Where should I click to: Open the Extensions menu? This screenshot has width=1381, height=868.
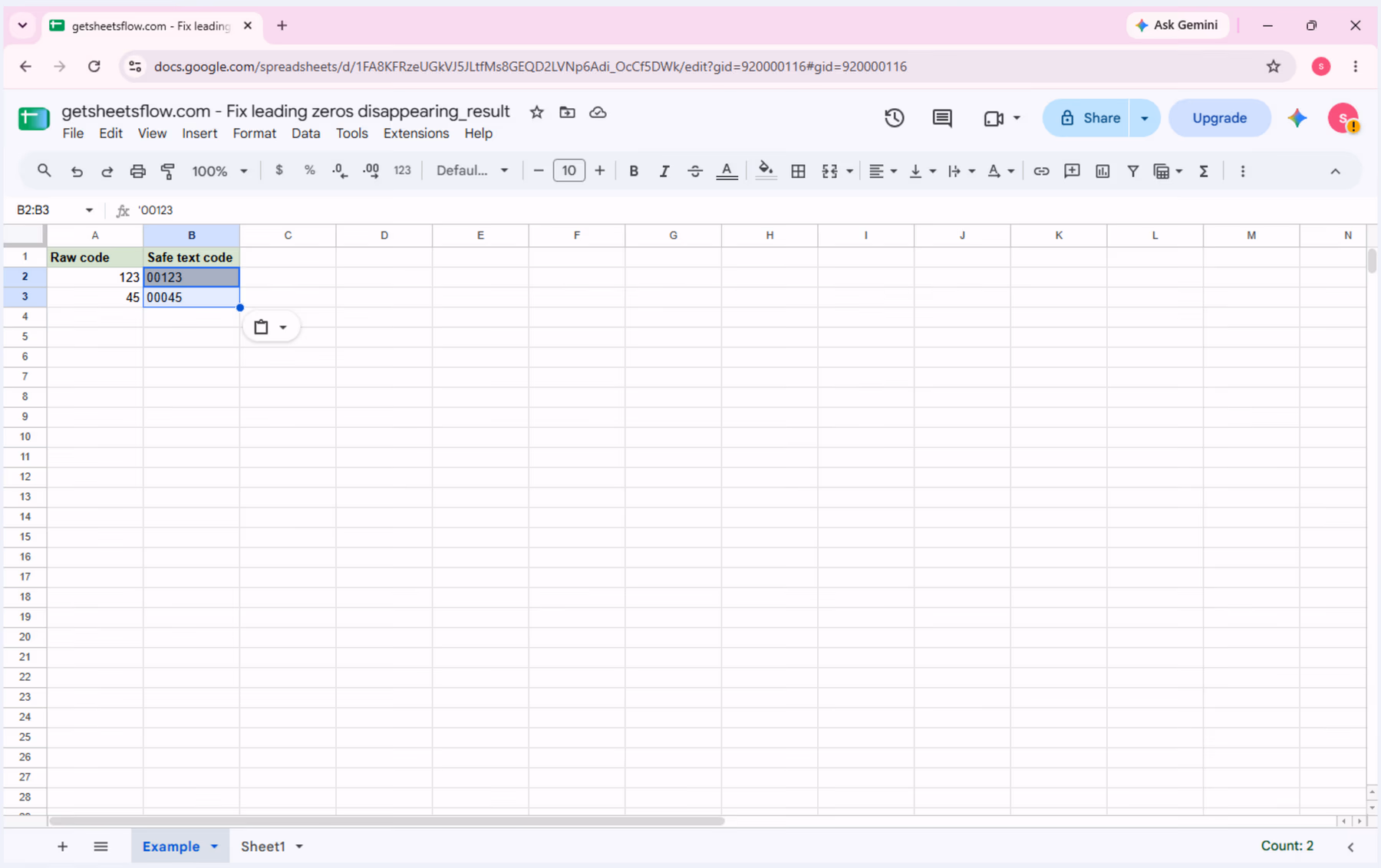tap(416, 133)
